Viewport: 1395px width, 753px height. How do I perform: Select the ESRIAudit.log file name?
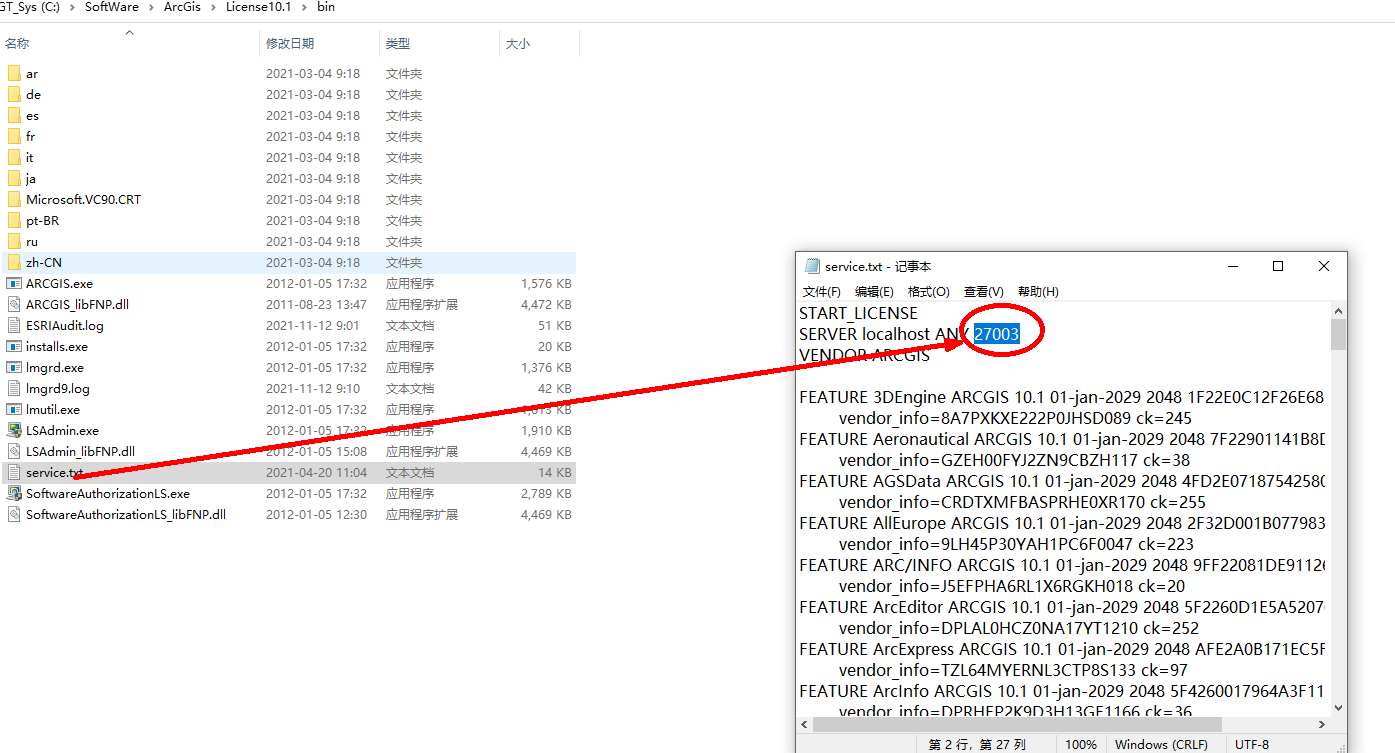[65, 325]
